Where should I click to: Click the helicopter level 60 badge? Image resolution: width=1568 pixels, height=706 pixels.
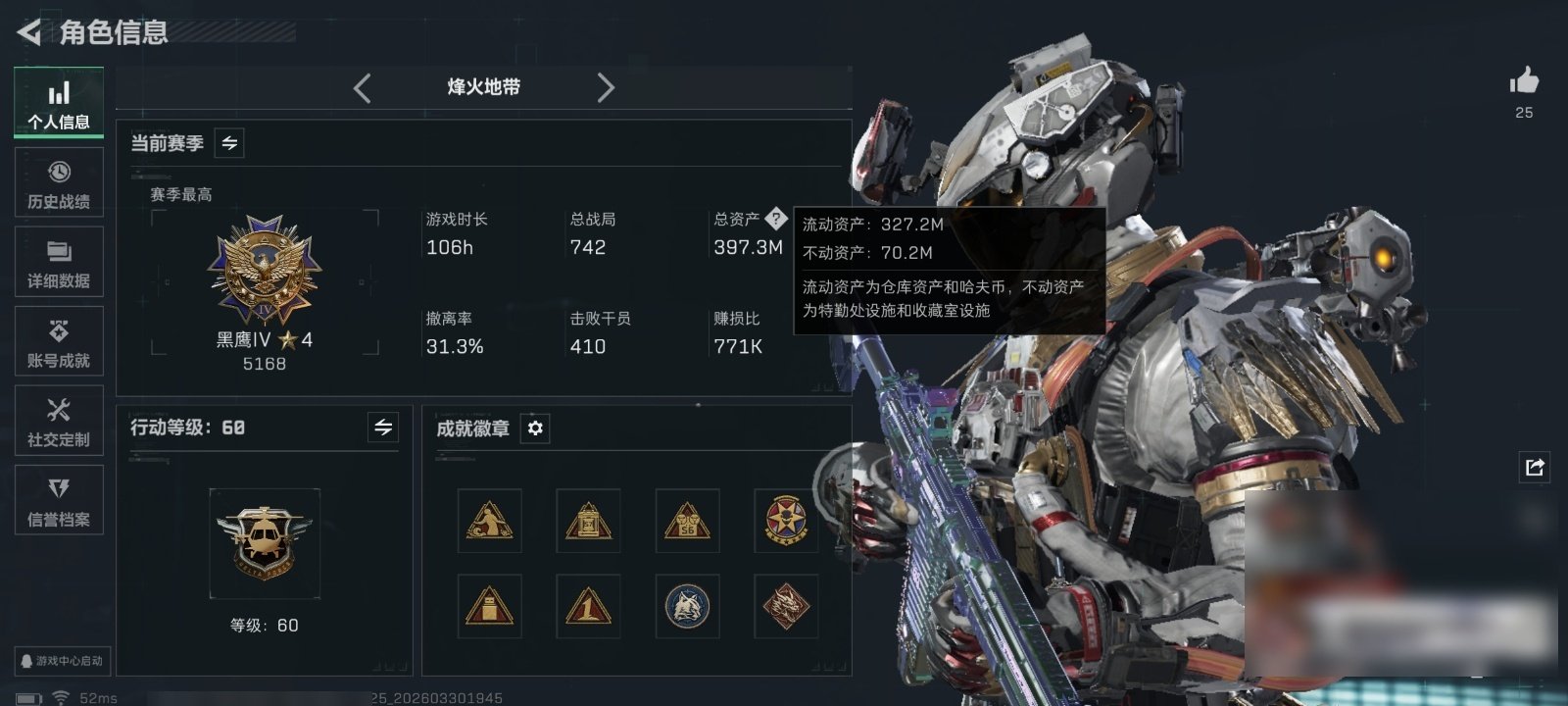tap(265, 543)
